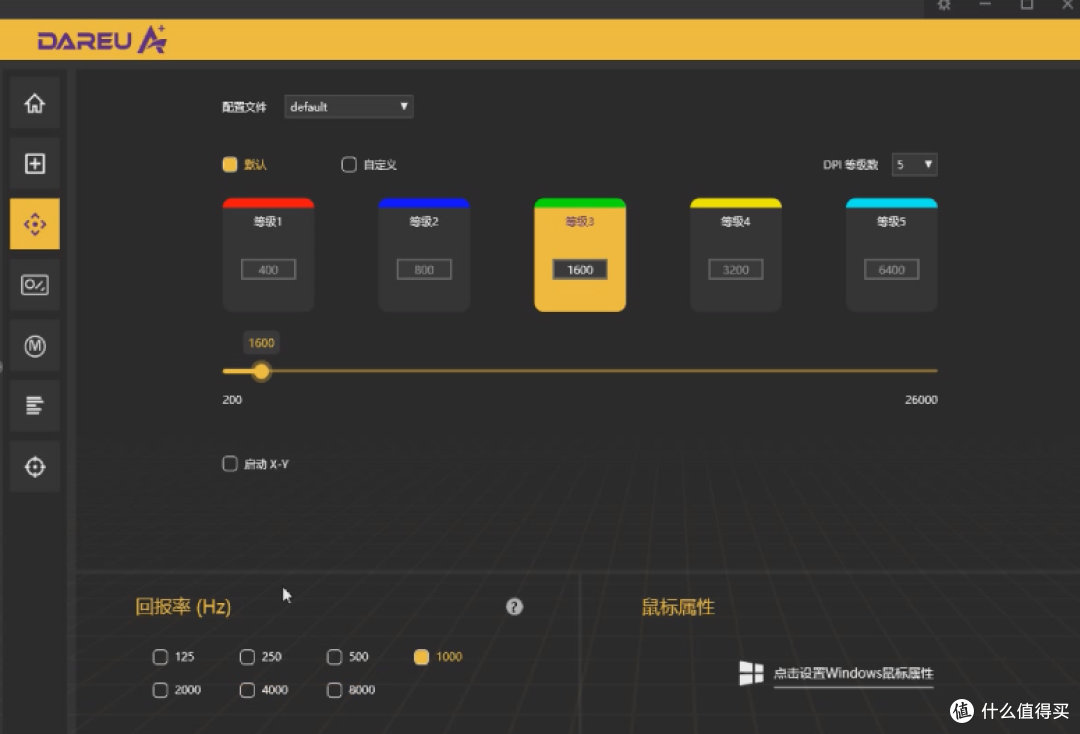Click the 400 DPI value field
The height and width of the screenshot is (734, 1080).
(269, 270)
